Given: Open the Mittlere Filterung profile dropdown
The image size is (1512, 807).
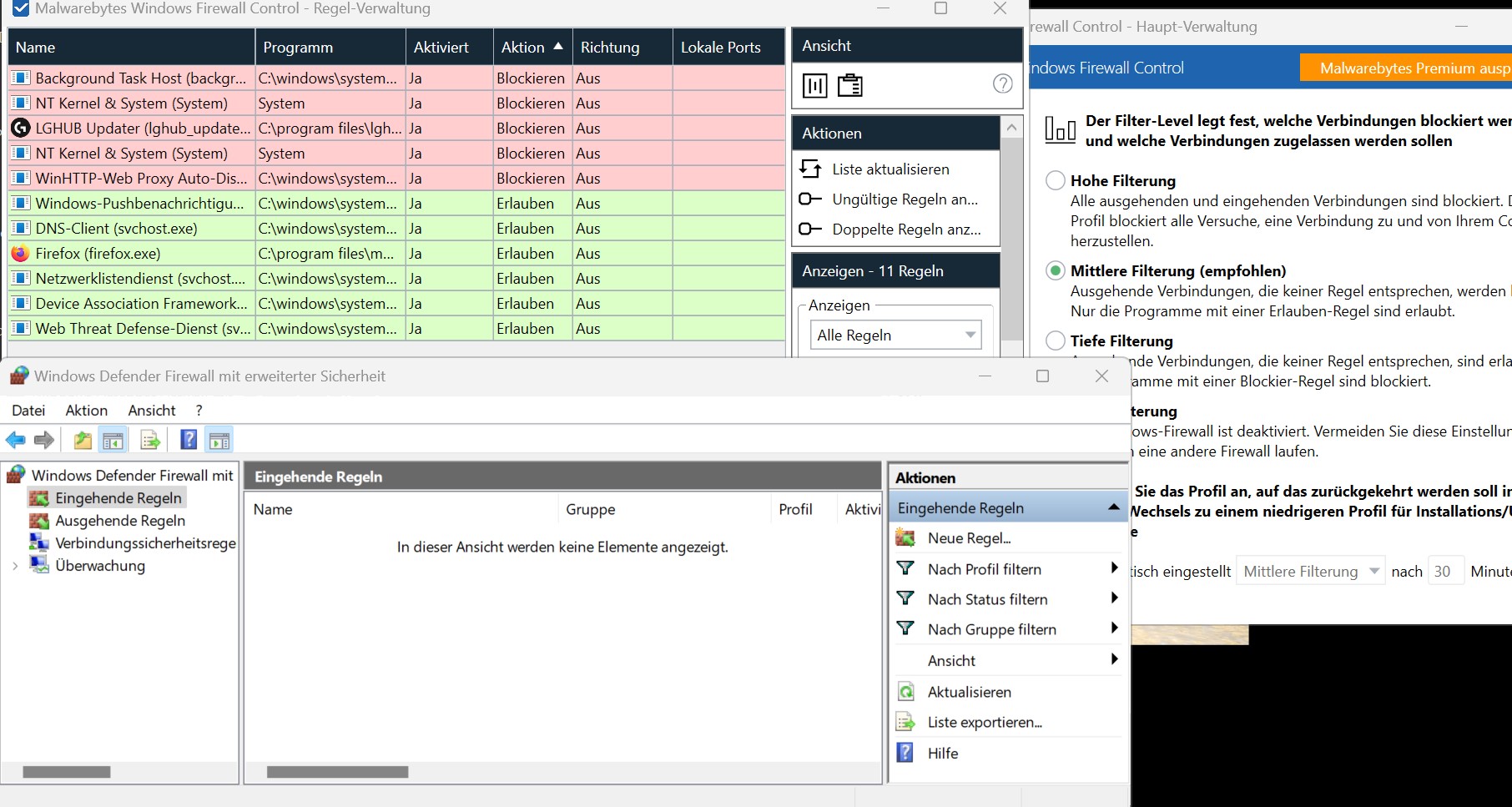Looking at the screenshot, I should tap(1310, 572).
